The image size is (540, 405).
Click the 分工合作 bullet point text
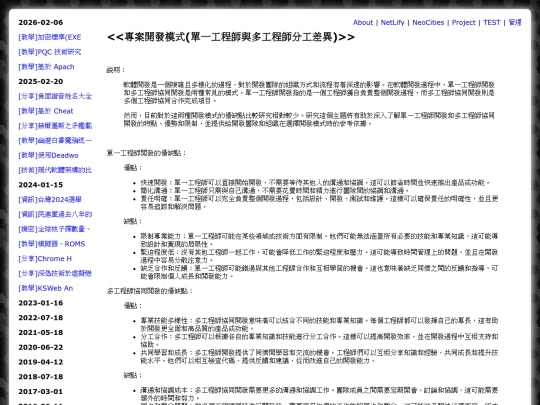319,340
